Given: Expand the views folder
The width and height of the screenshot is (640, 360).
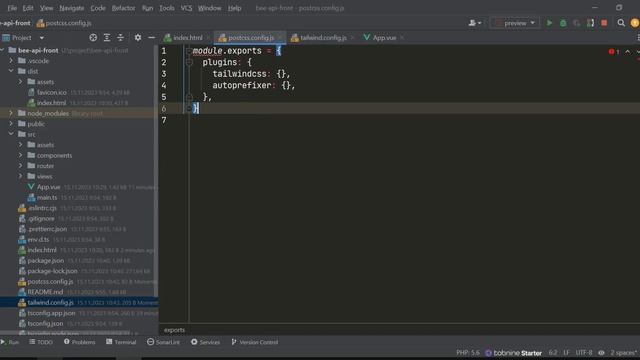Looking at the screenshot, I should point(20,176).
